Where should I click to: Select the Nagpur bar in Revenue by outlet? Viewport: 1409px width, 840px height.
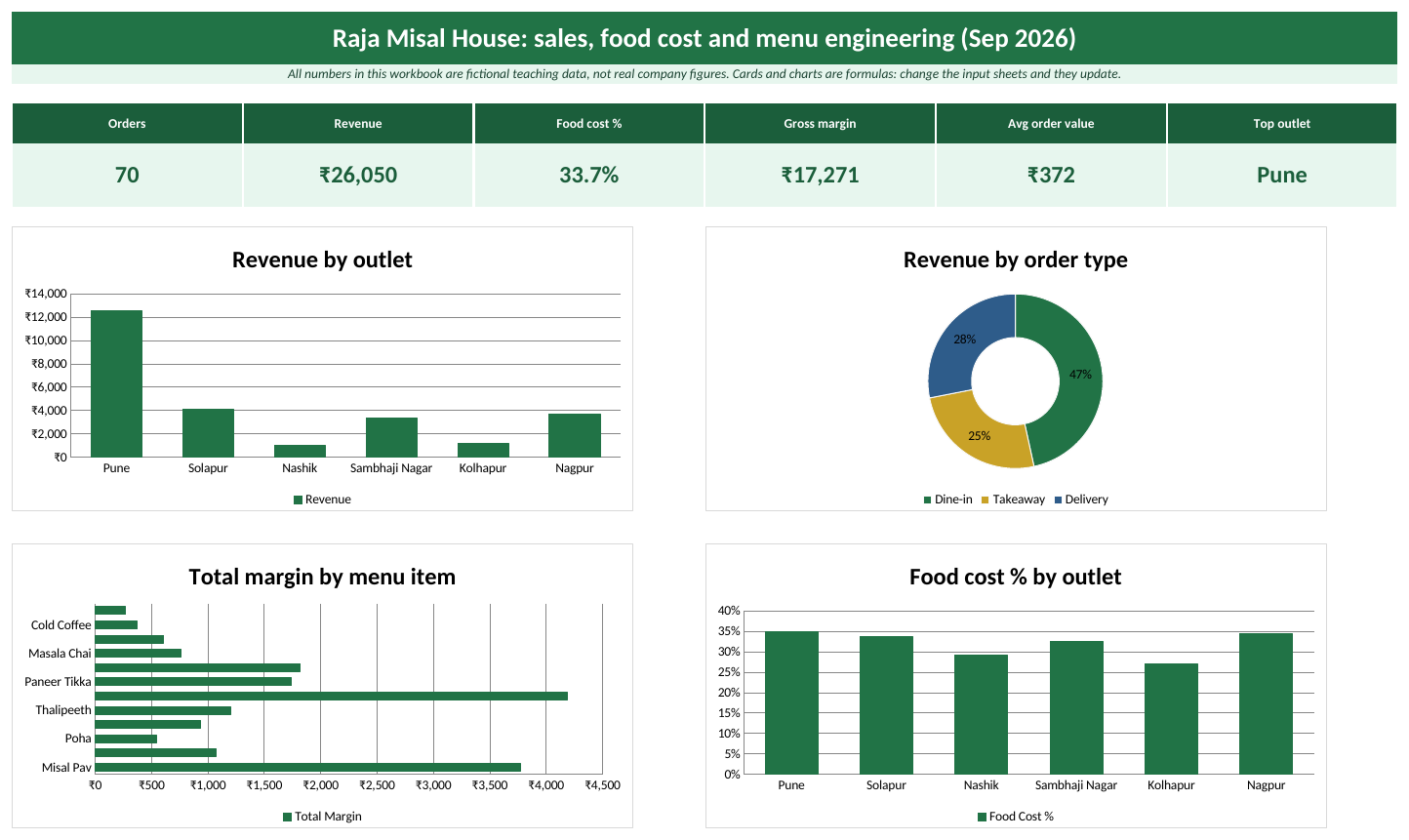[x=575, y=435]
